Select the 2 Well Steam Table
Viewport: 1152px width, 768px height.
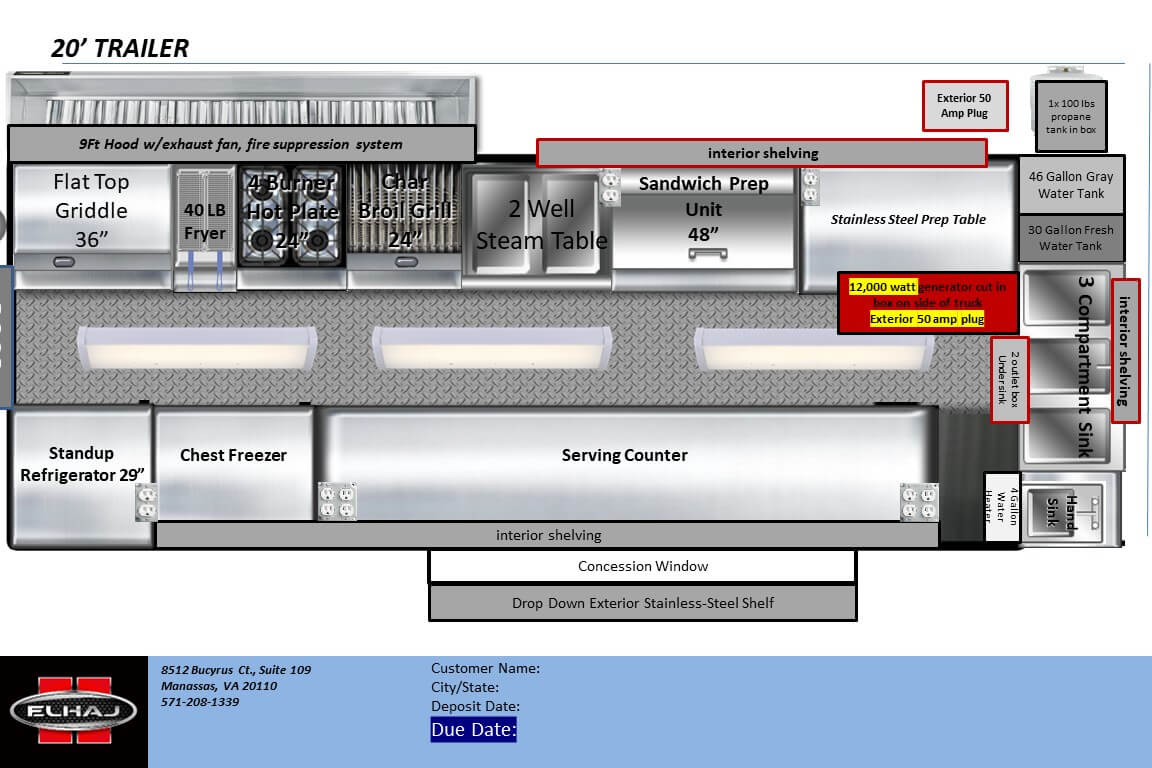pos(541,224)
